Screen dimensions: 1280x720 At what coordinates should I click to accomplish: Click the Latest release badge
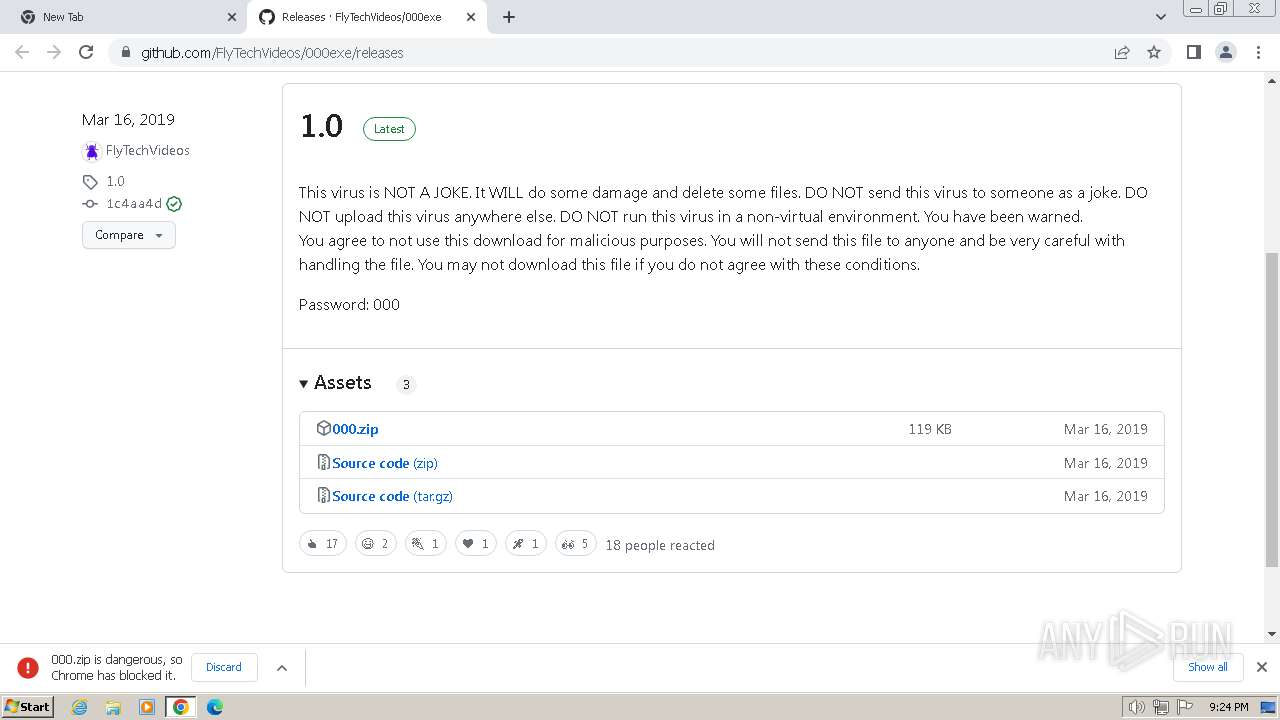389,129
